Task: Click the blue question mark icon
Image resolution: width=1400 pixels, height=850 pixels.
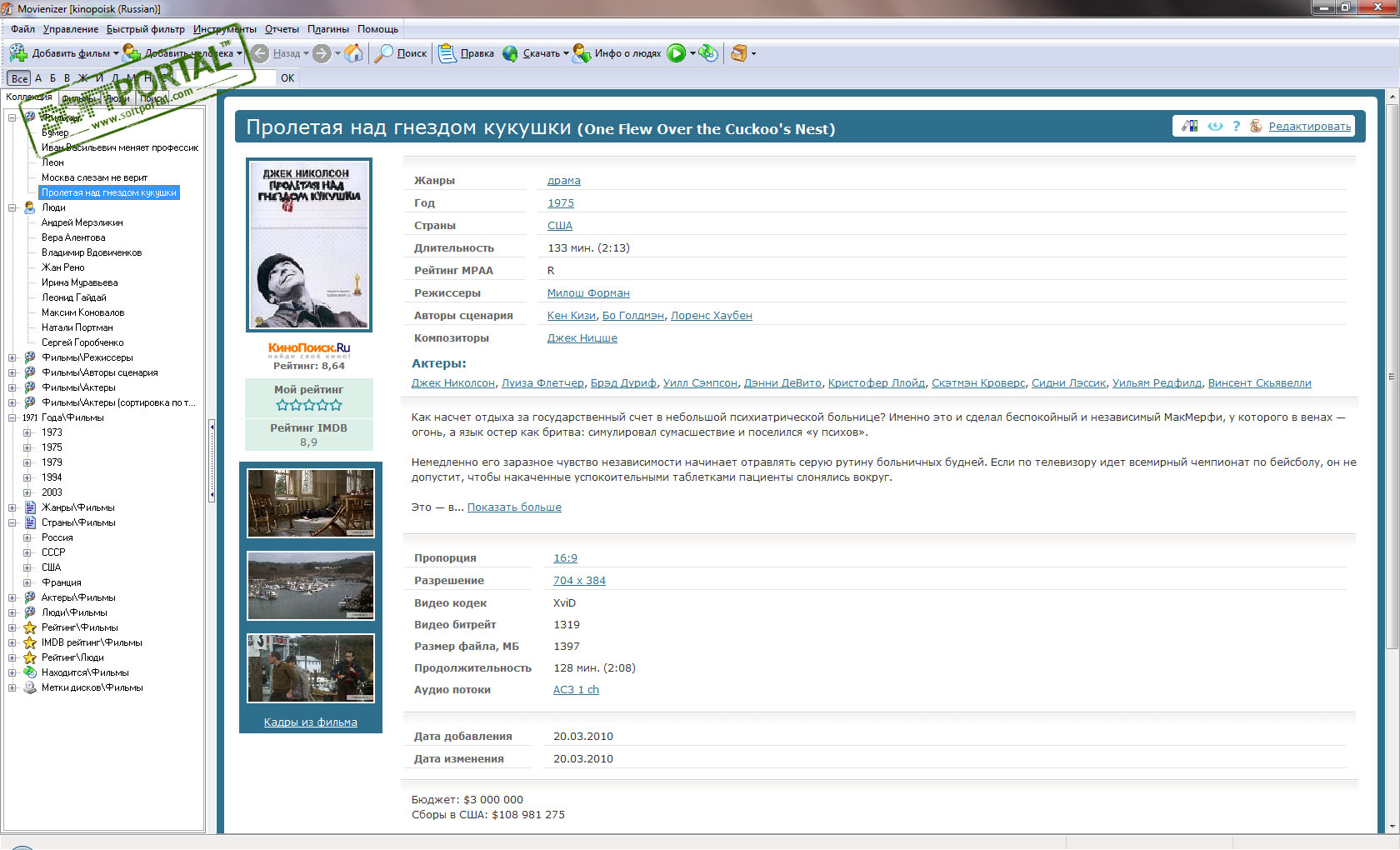Action: pos(1237,126)
